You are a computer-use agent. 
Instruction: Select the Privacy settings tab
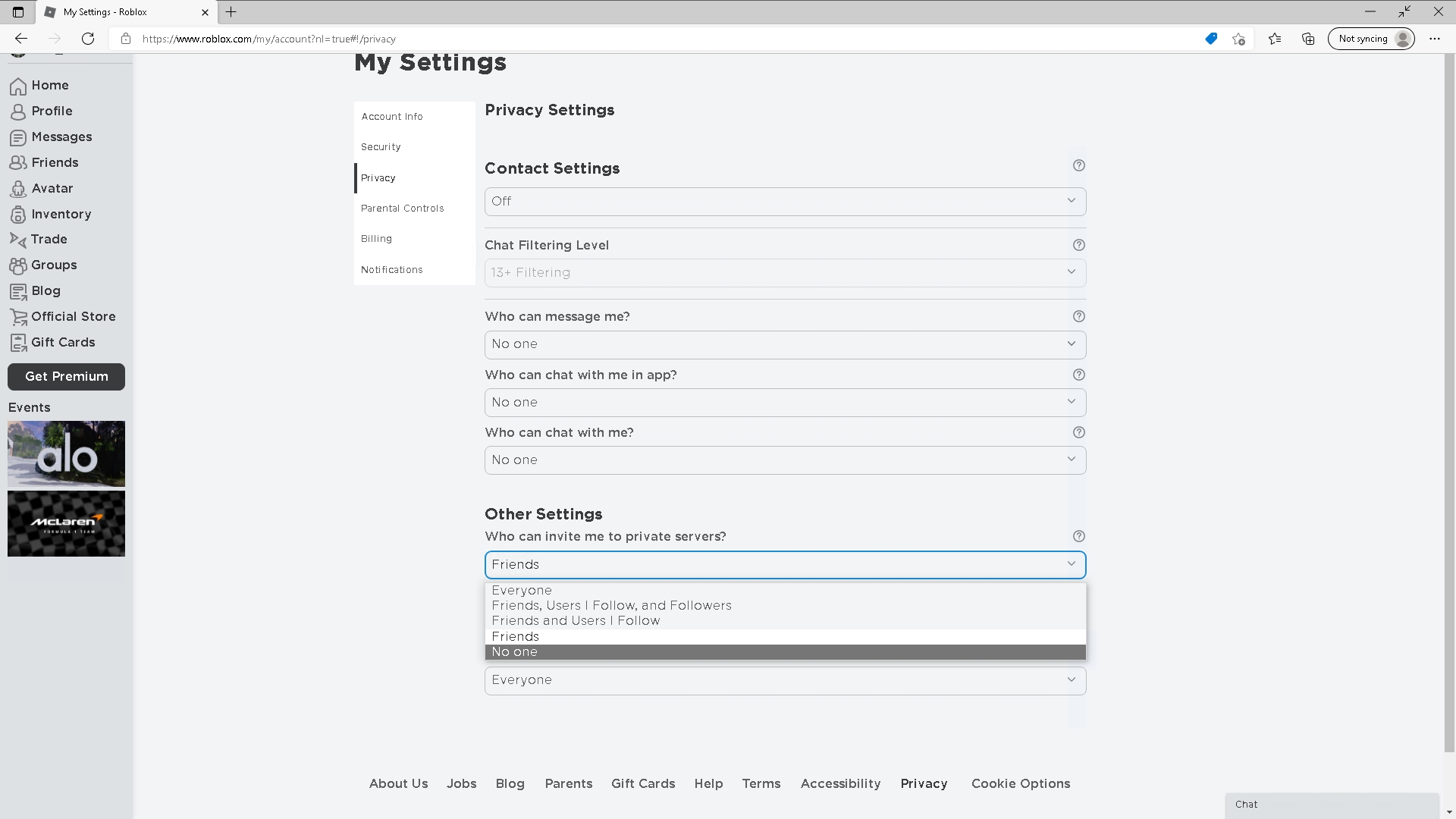[415, 178]
